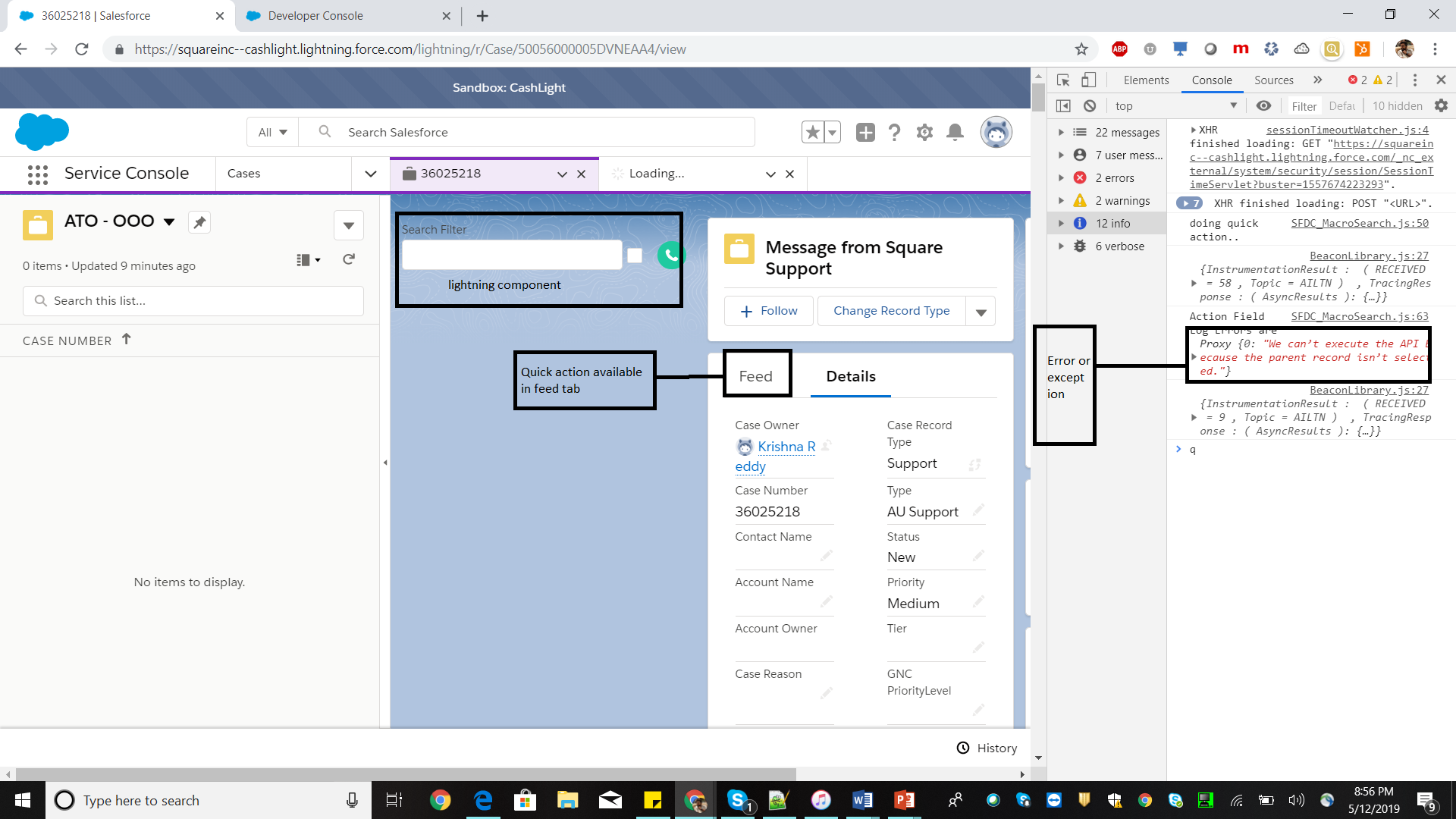
Task: Clear console with the DevTools ban icon
Action: tap(1090, 106)
